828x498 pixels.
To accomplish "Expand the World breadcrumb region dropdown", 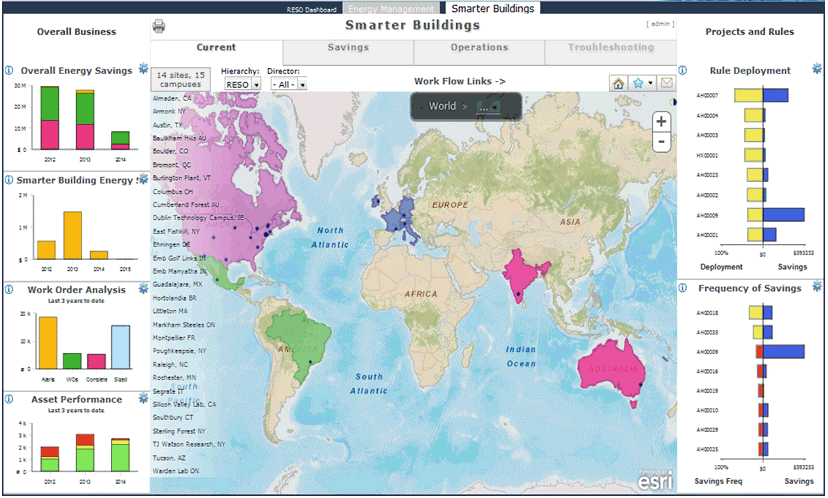I will coord(487,107).
